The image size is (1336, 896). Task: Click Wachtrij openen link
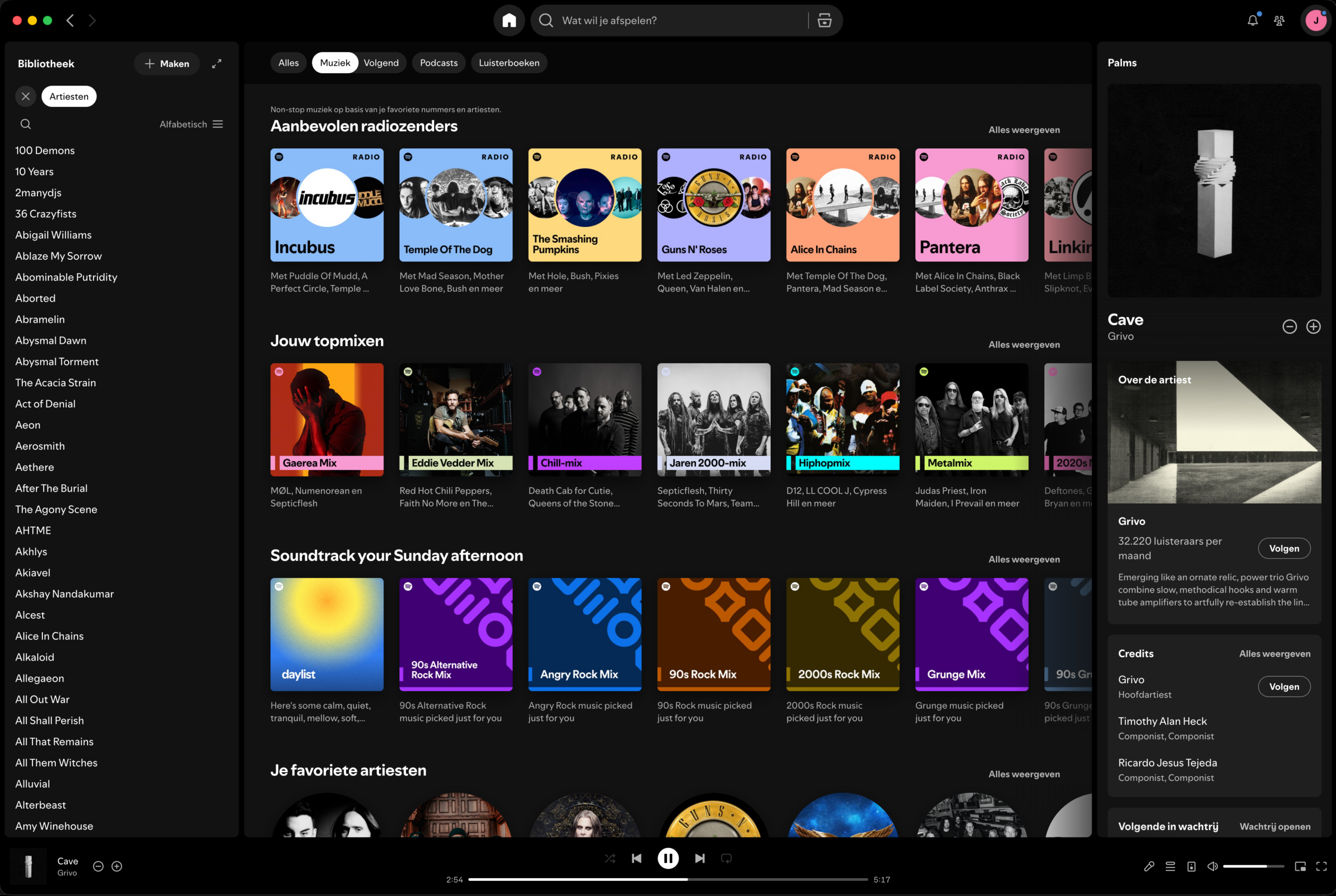1274,826
